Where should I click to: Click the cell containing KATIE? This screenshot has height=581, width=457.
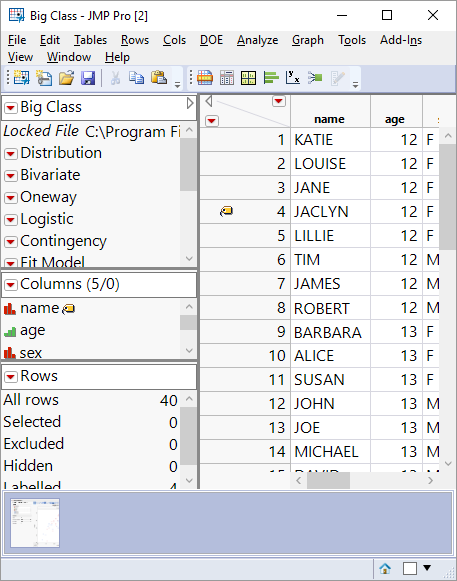pyautogui.click(x=330, y=140)
